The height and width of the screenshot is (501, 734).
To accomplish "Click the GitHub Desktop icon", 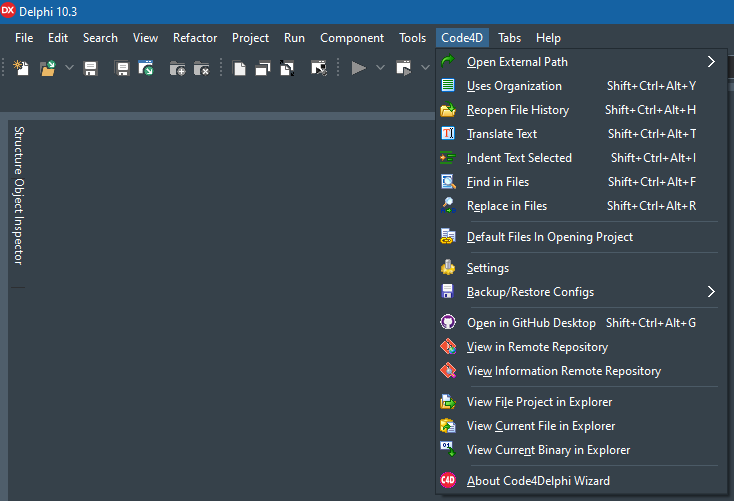I will (448, 322).
